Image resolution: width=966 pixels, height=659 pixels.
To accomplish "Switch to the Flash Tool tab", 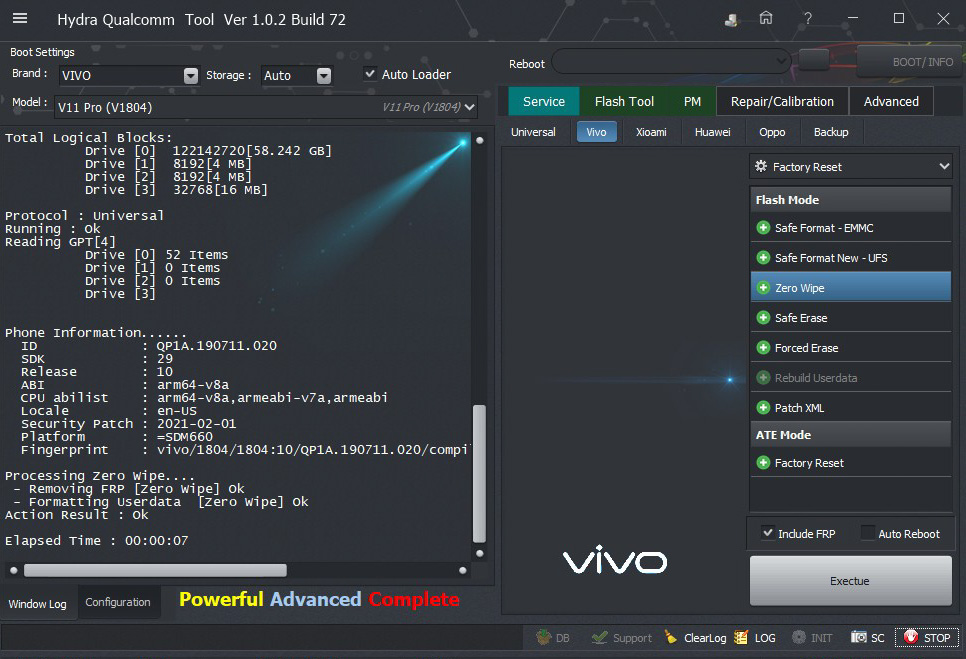I will click(624, 101).
